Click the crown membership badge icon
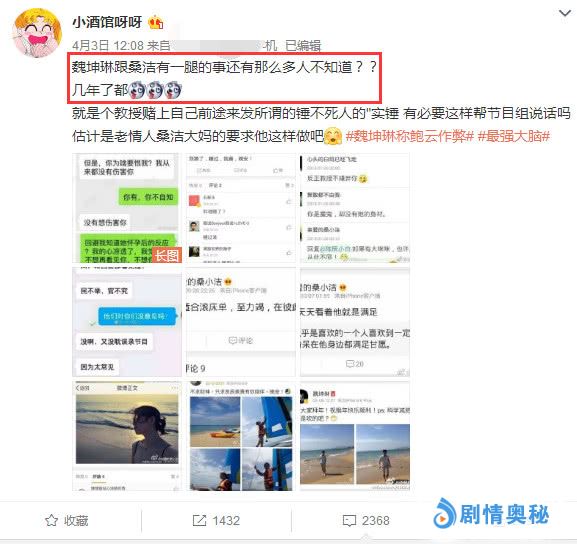 coord(156,23)
